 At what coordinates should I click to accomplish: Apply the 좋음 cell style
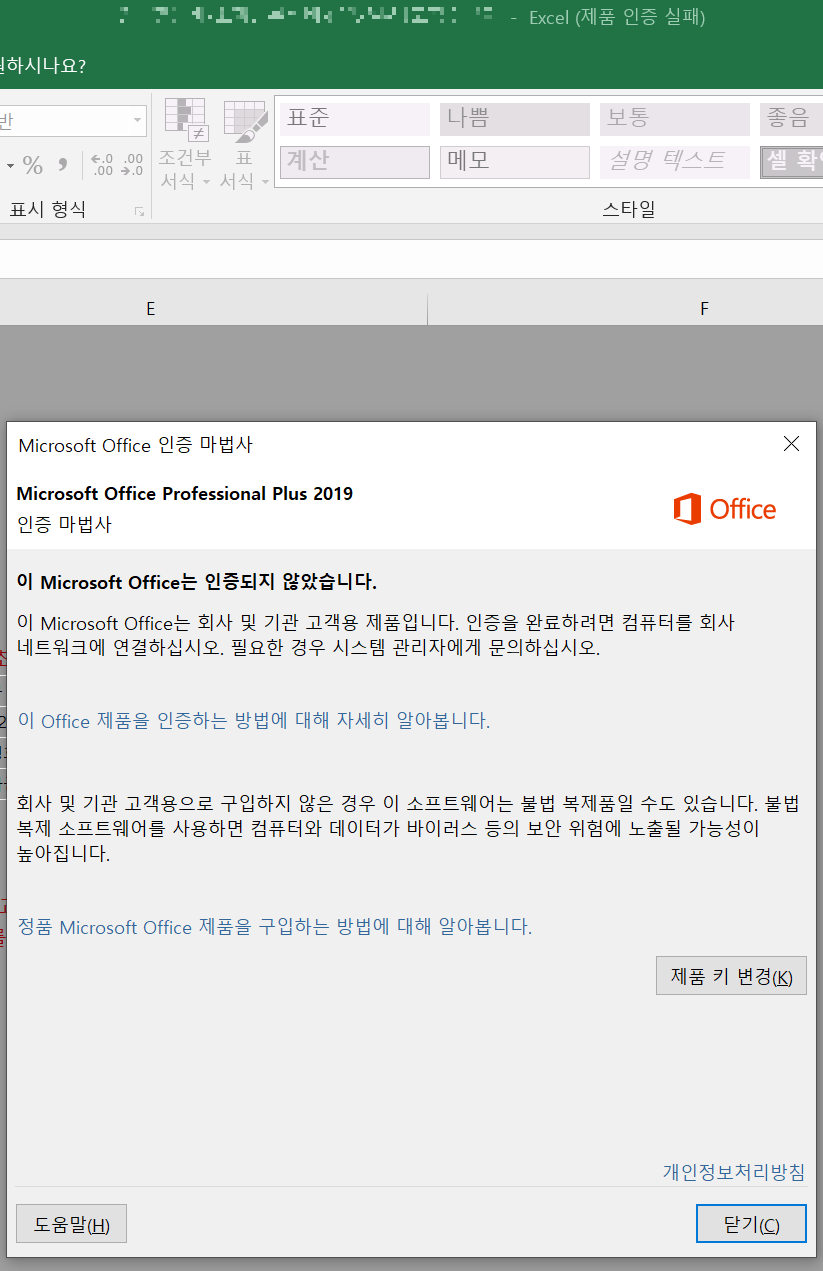(791, 119)
